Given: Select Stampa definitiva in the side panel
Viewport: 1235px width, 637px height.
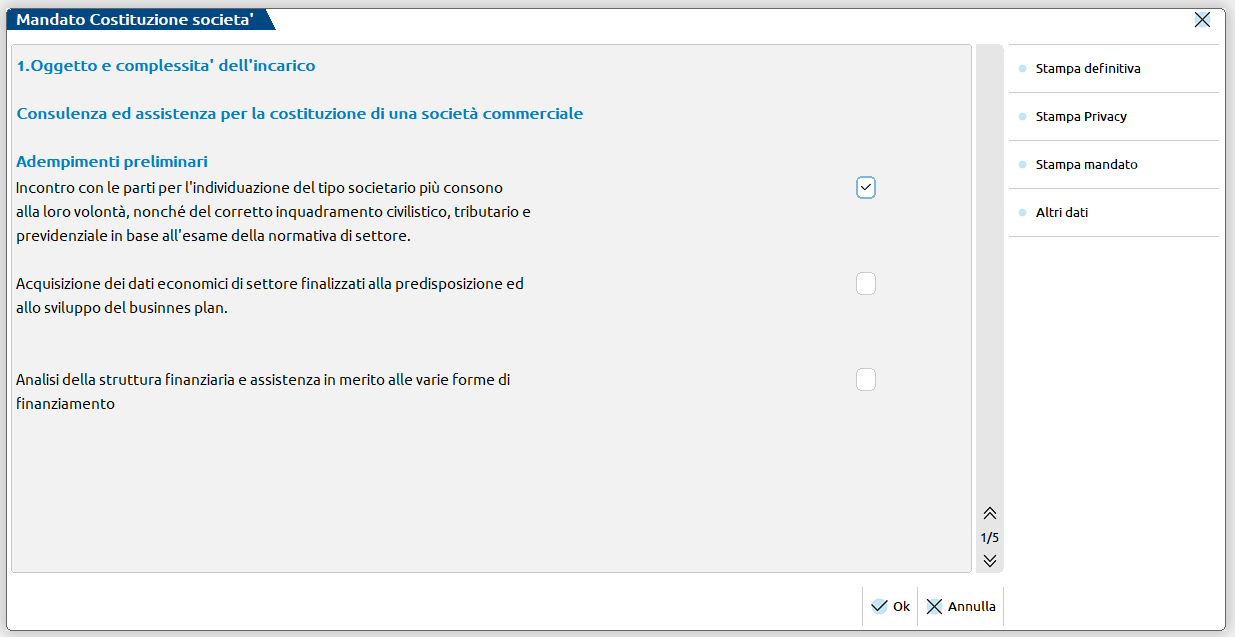Looking at the screenshot, I should coord(1088,69).
